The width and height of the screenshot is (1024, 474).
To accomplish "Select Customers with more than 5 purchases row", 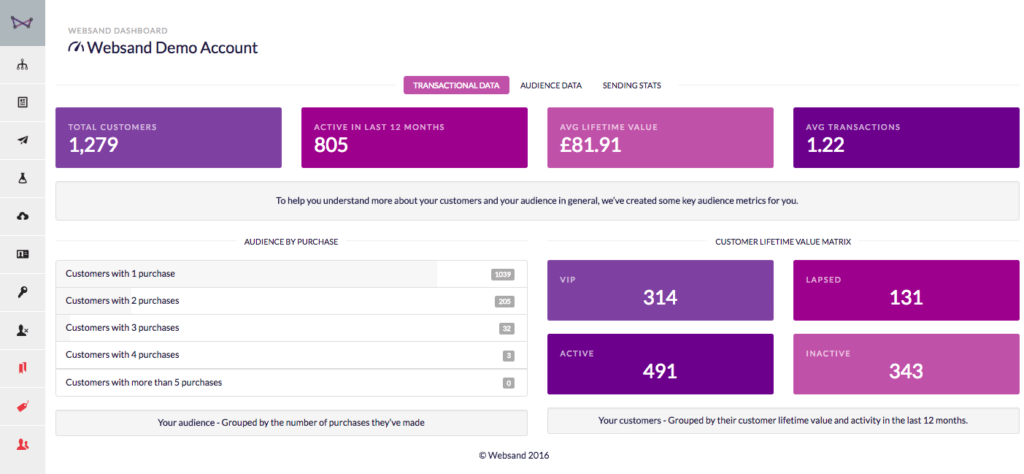I will pyautogui.click(x=291, y=383).
